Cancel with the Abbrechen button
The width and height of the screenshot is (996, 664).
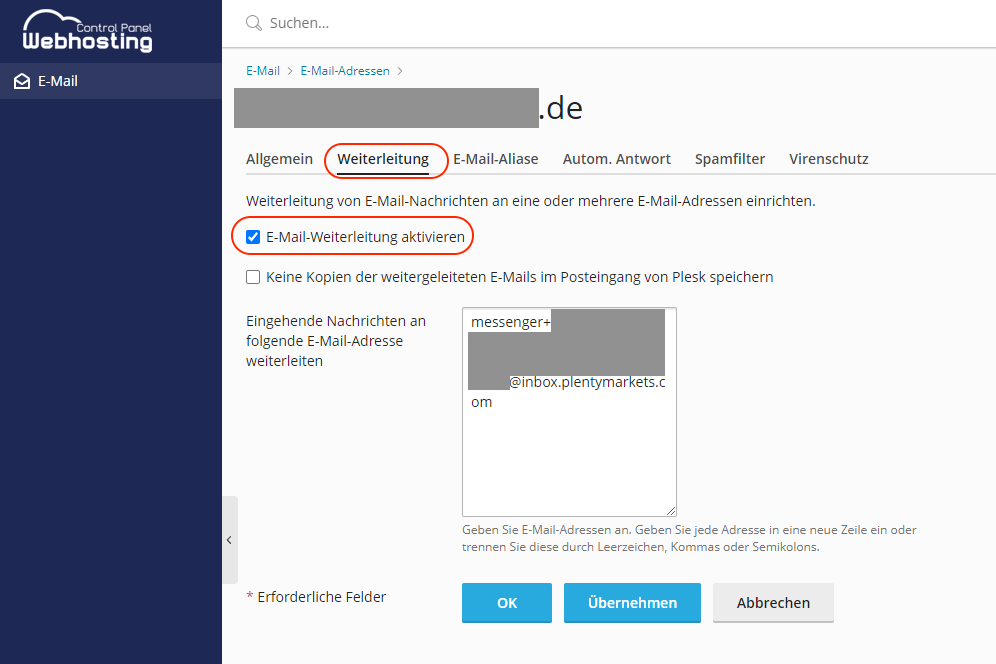click(x=773, y=603)
